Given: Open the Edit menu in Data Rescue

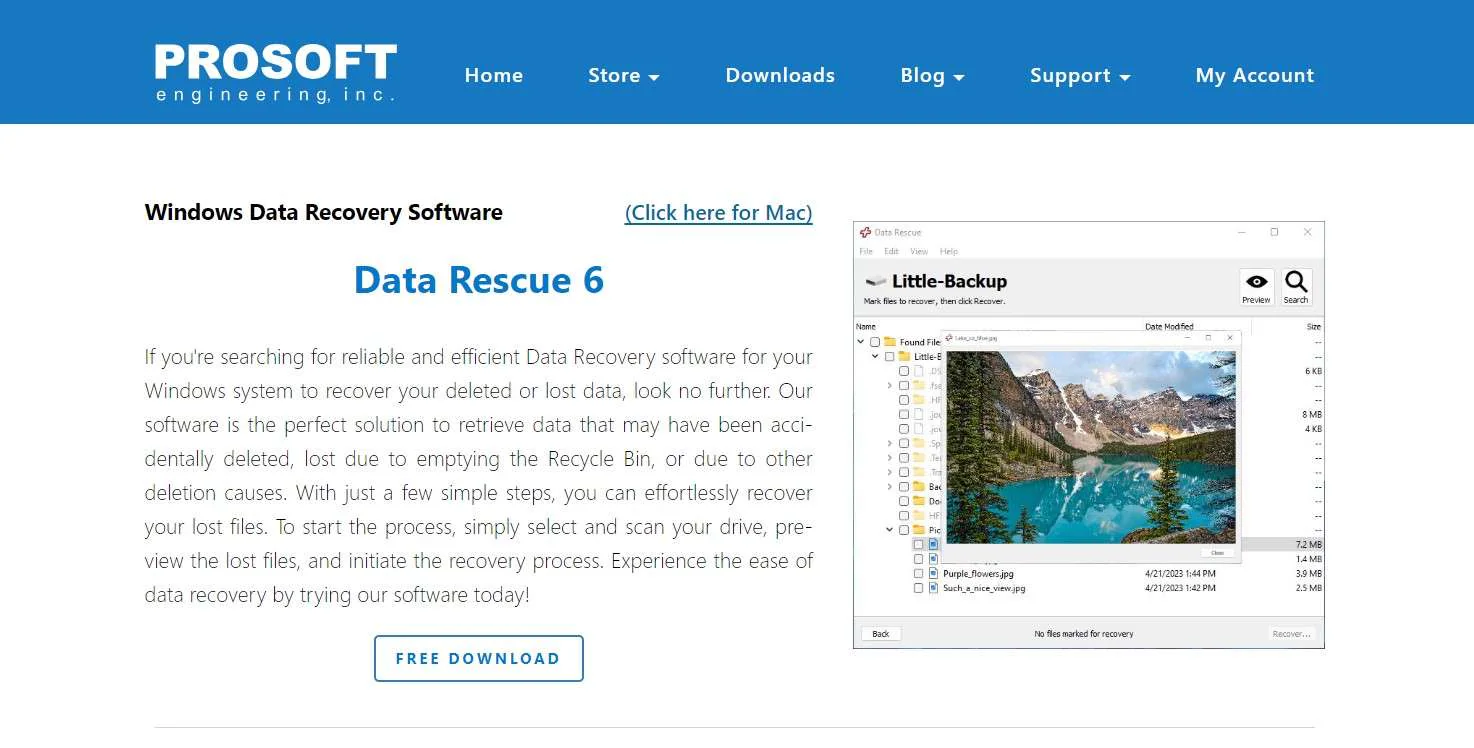Looking at the screenshot, I should [x=892, y=252].
